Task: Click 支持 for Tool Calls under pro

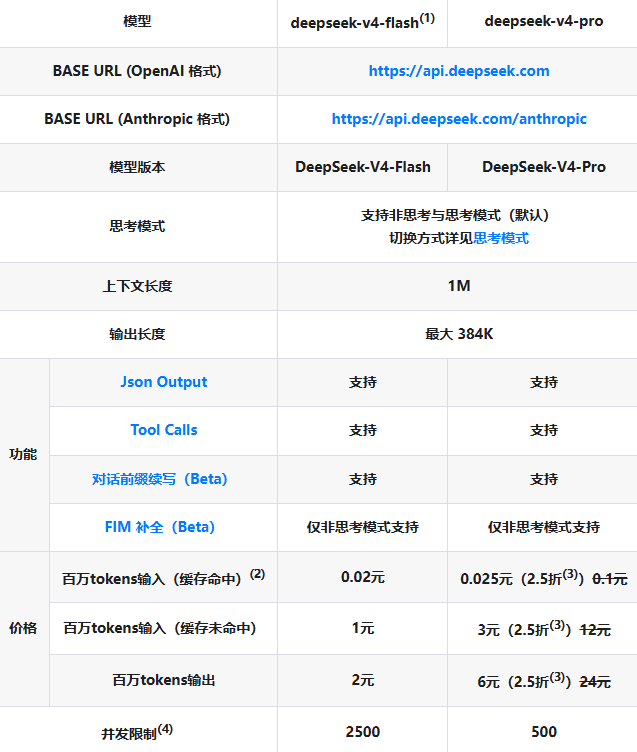Action: [543, 430]
